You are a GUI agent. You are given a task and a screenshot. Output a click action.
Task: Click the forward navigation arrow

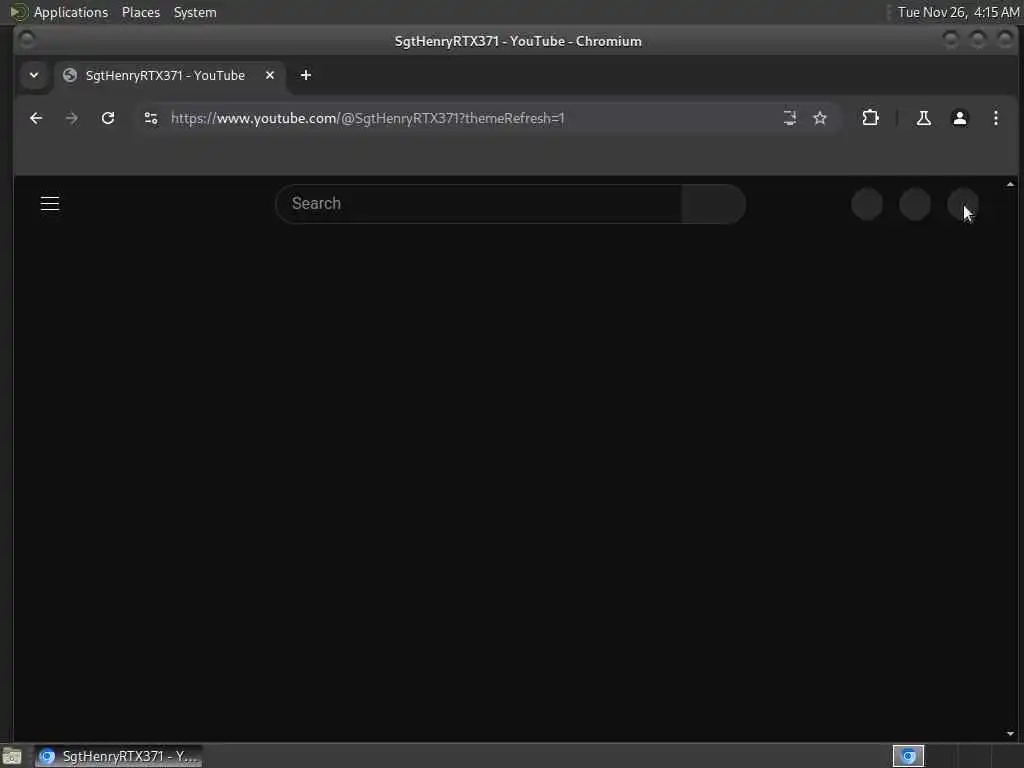(x=72, y=118)
